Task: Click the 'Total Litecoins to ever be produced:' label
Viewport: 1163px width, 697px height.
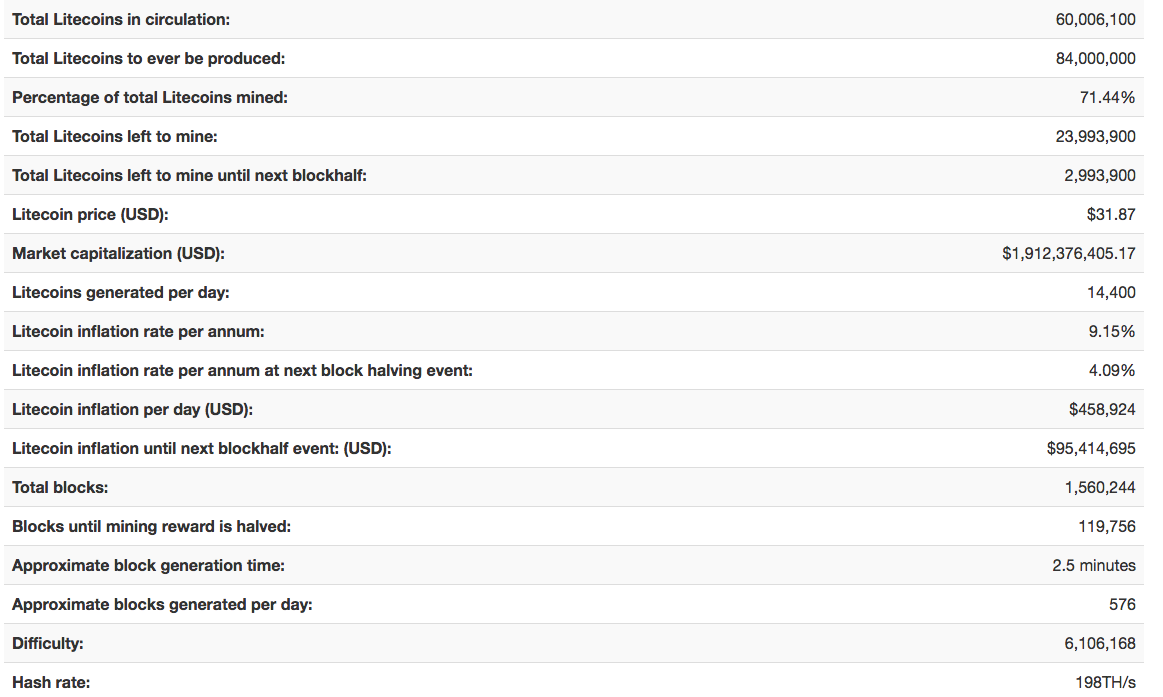Action: point(149,59)
